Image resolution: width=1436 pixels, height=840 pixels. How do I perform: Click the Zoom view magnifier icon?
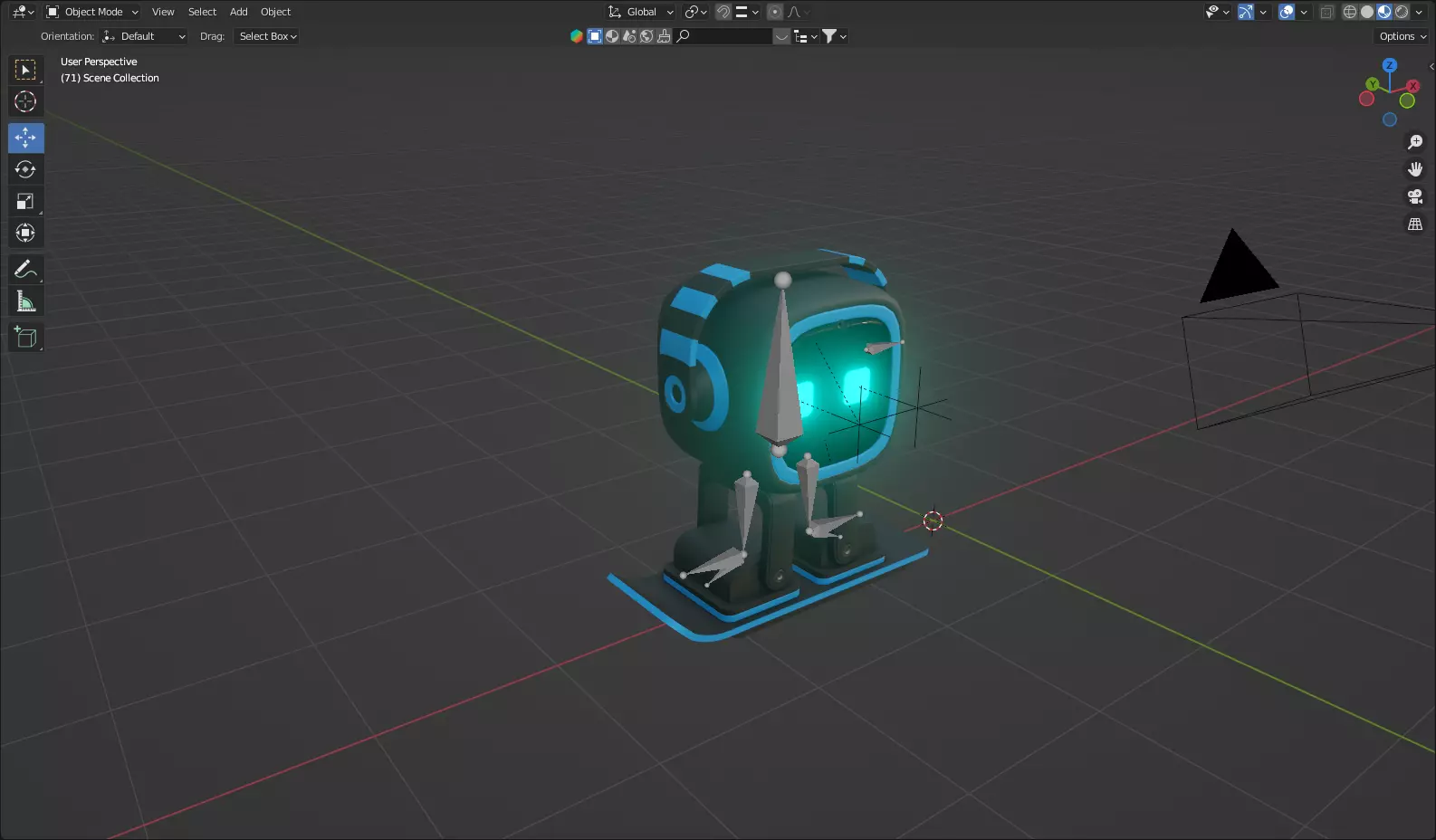click(x=1415, y=142)
